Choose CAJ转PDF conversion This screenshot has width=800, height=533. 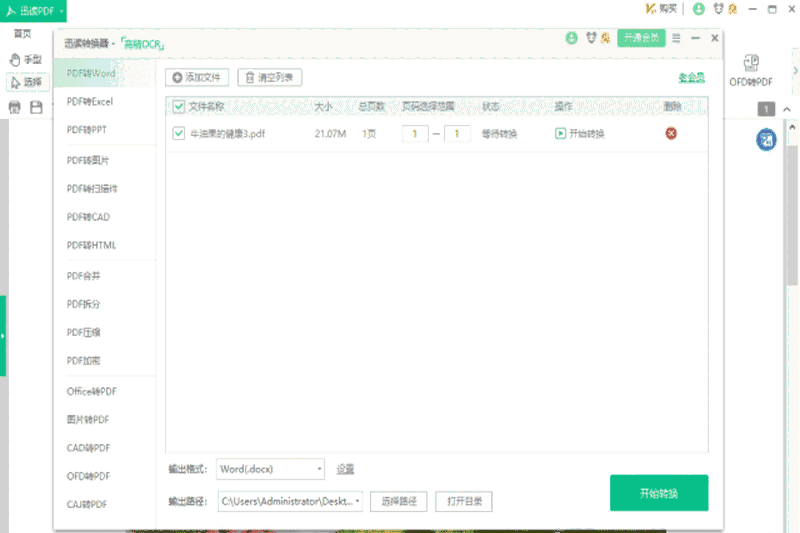tap(87, 504)
